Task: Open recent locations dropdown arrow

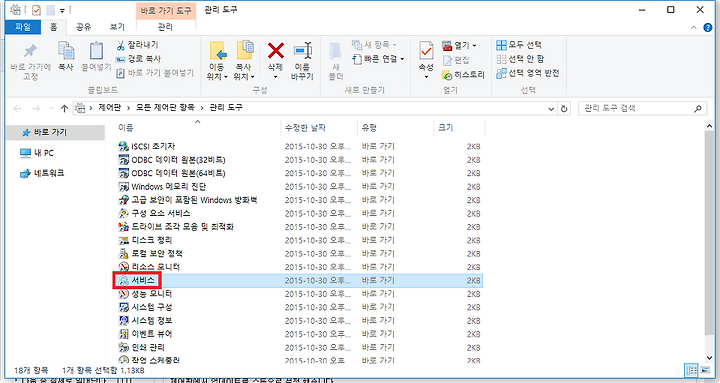Action: (51, 108)
